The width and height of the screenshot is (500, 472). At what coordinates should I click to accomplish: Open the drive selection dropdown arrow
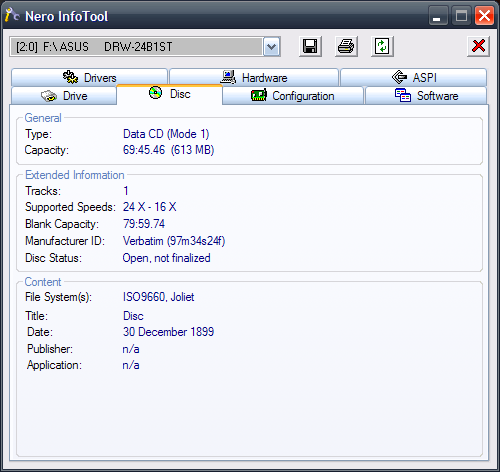tap(272, 47)
